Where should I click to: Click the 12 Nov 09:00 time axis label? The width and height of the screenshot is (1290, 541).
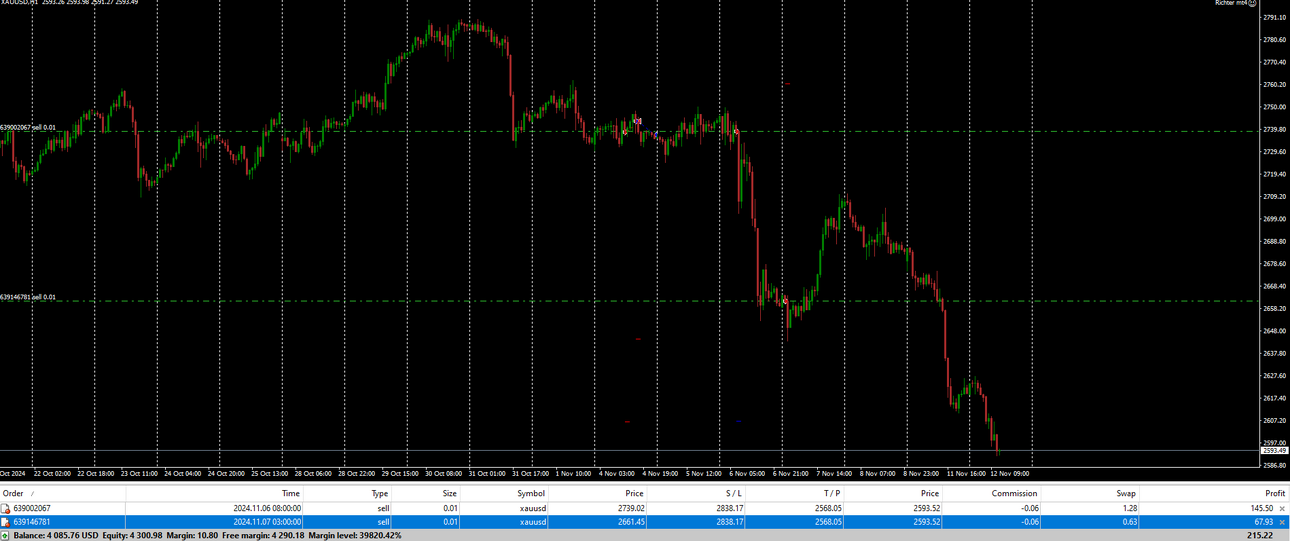click(1009, 474)
